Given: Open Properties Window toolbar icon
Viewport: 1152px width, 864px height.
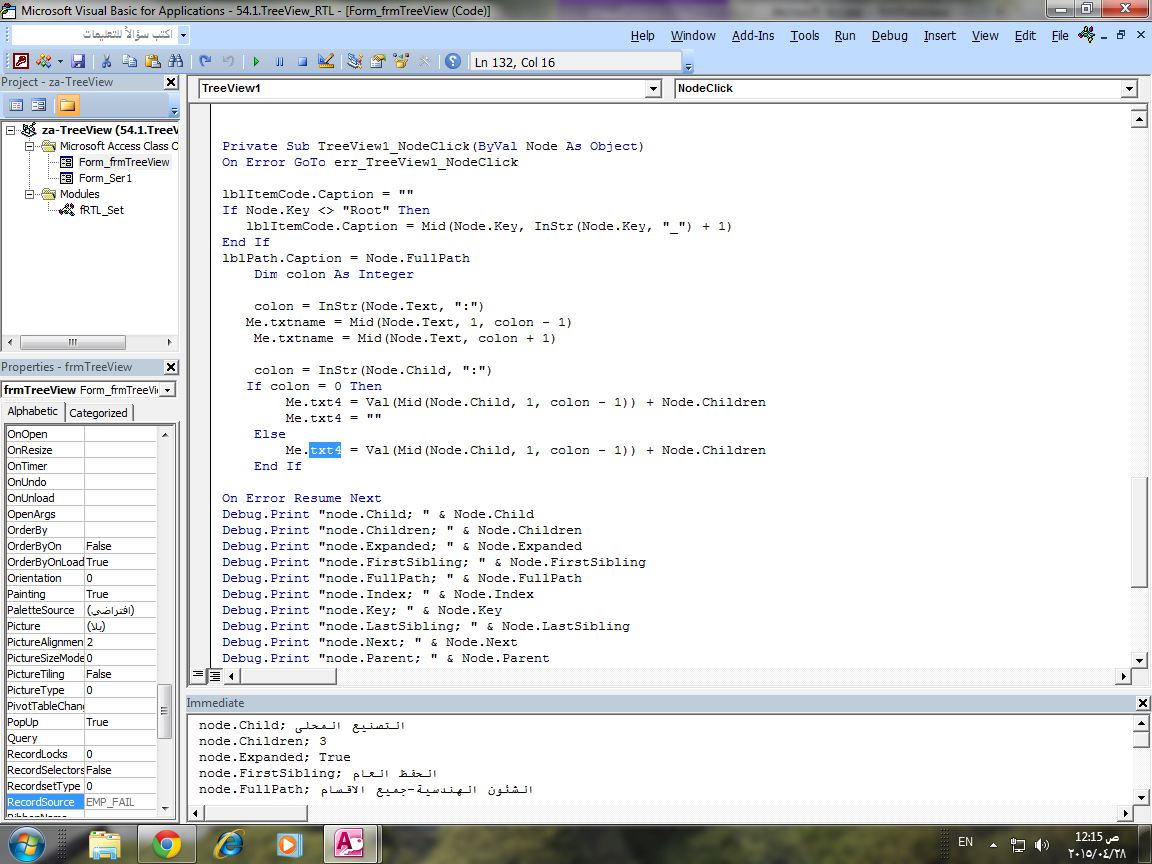Looking at the screenshot, I should point(378,61).
